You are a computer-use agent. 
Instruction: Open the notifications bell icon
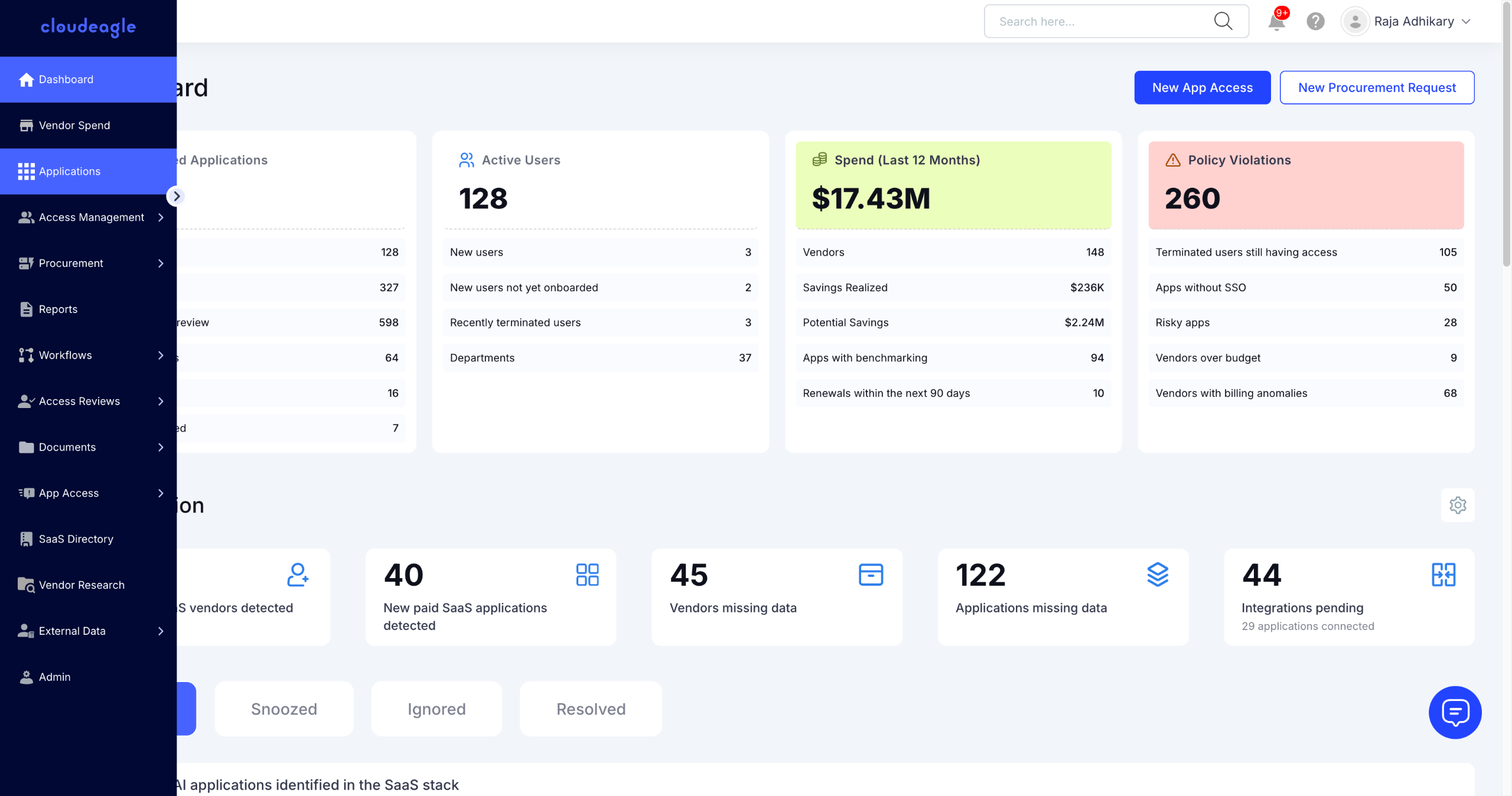click(1276, 22)
